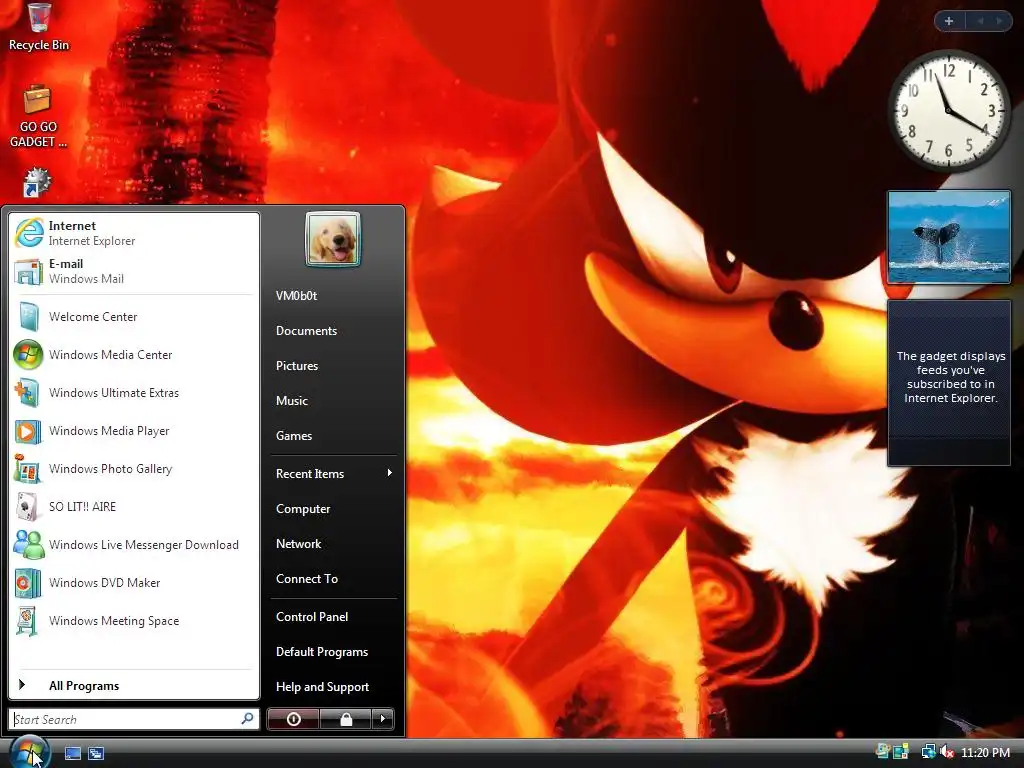The height and width of the screenshot is (768, 1024).
Task: Lock the computer with padlock button
Action: tap(345, 719)
